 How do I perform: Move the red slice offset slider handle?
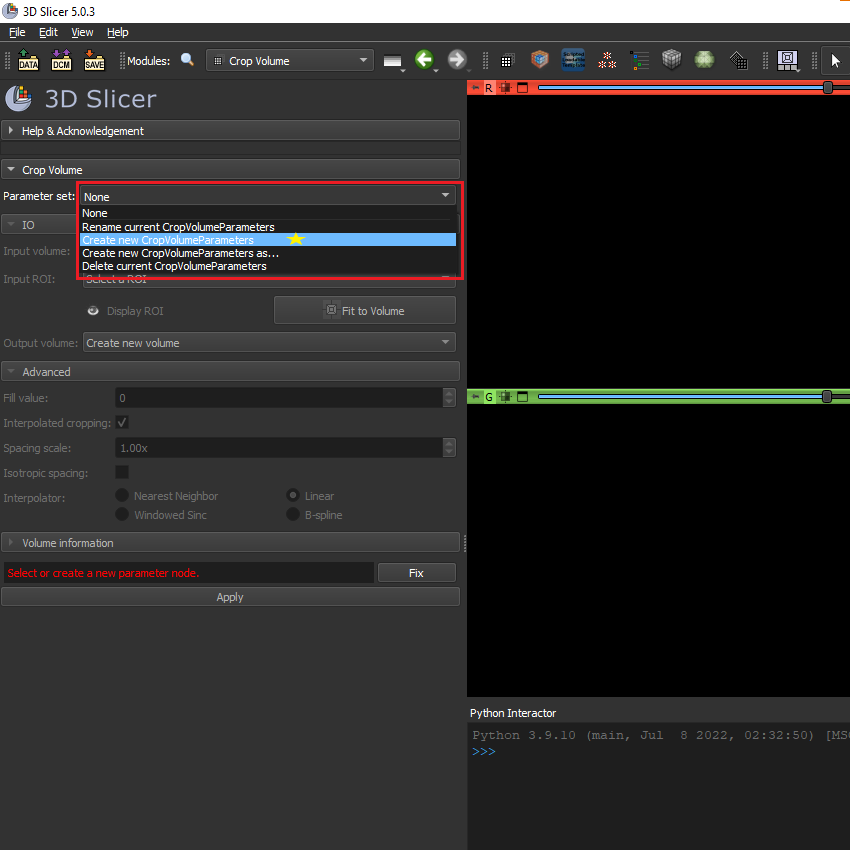click(828, 87)
